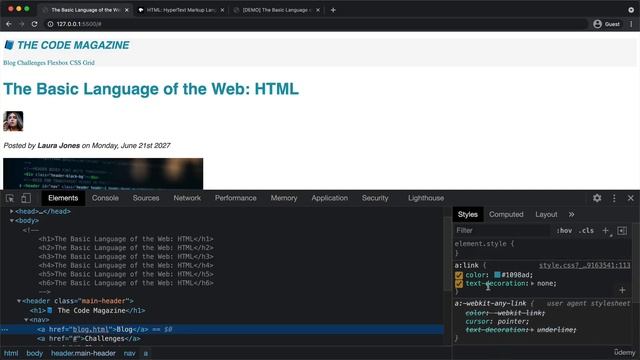Switch to the Elements tab
This screenshot has height=360, width=640.
(63, 198)
